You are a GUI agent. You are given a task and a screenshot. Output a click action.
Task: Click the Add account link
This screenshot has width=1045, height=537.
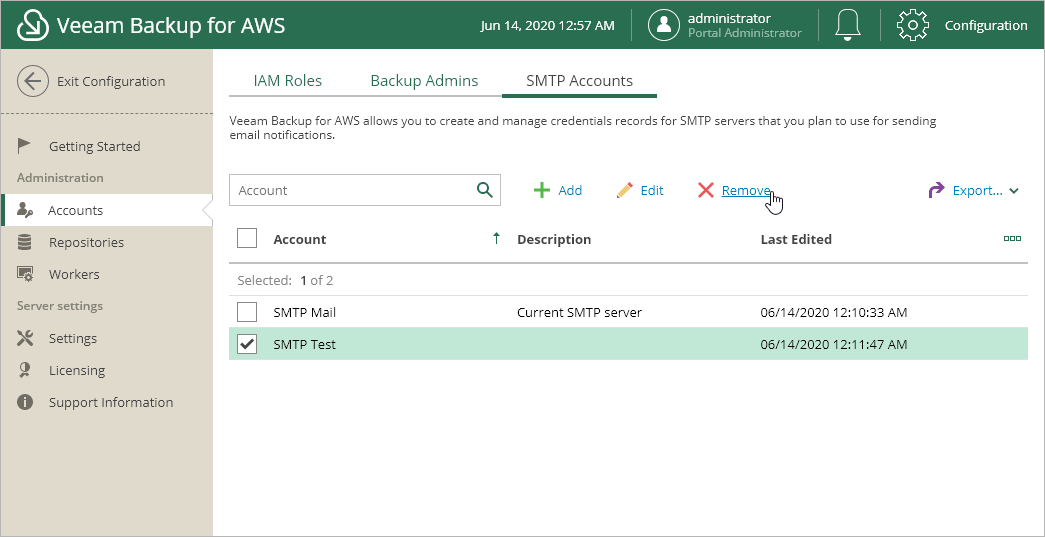tap(570, 190)
